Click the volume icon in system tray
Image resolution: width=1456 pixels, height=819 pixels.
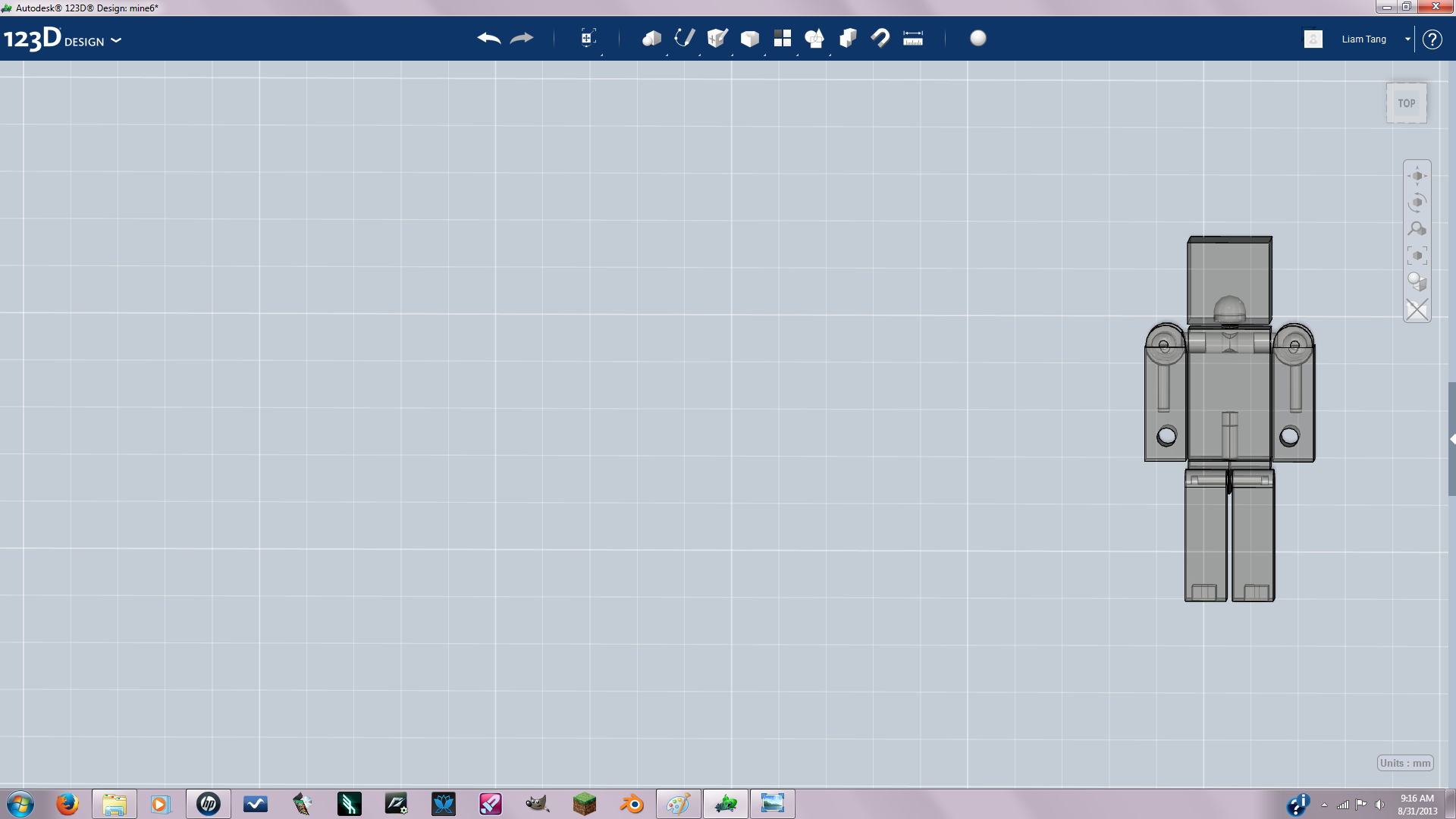coord(1379,805)
